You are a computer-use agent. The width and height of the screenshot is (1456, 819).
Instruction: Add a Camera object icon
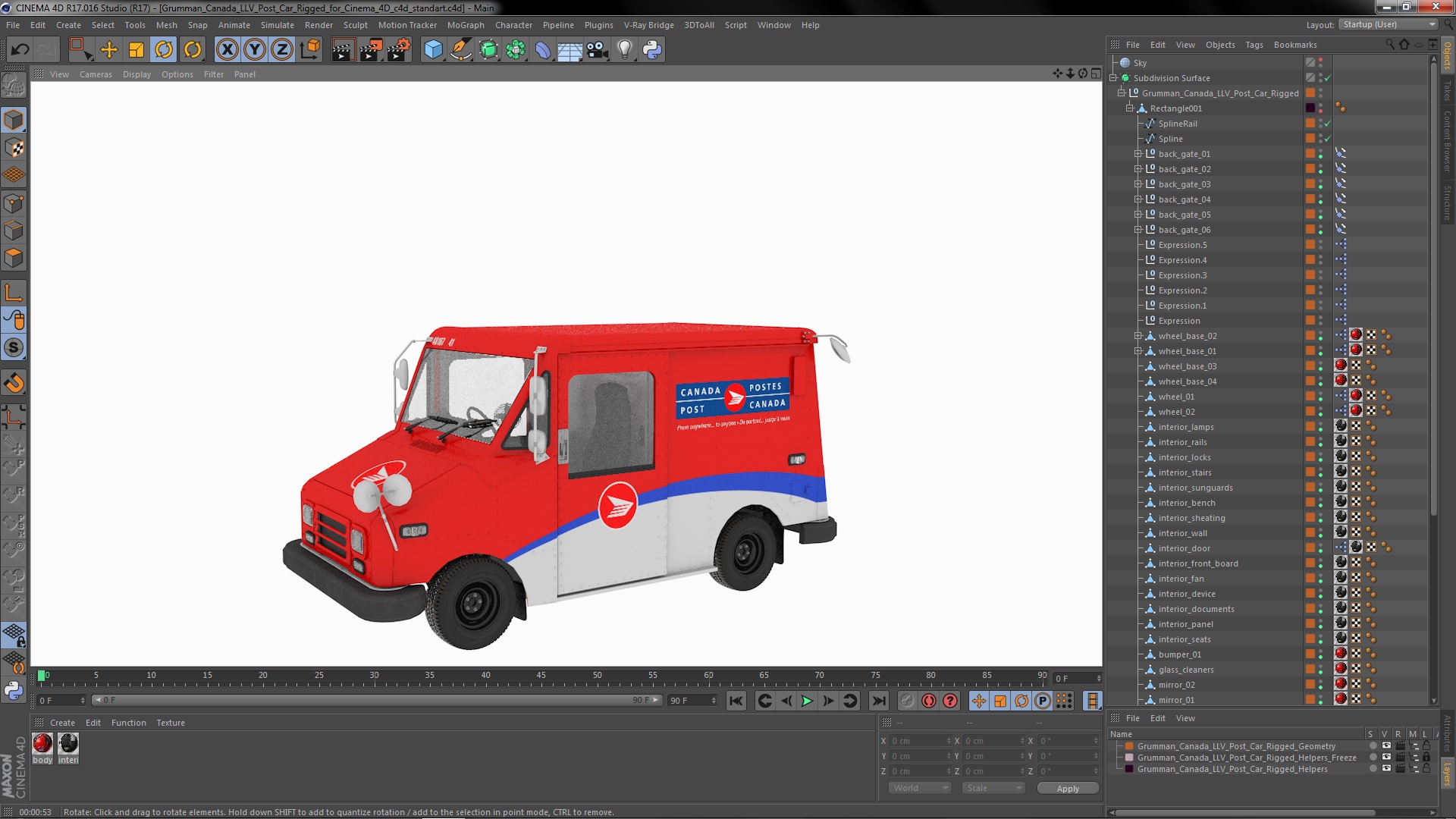(598, 50)
